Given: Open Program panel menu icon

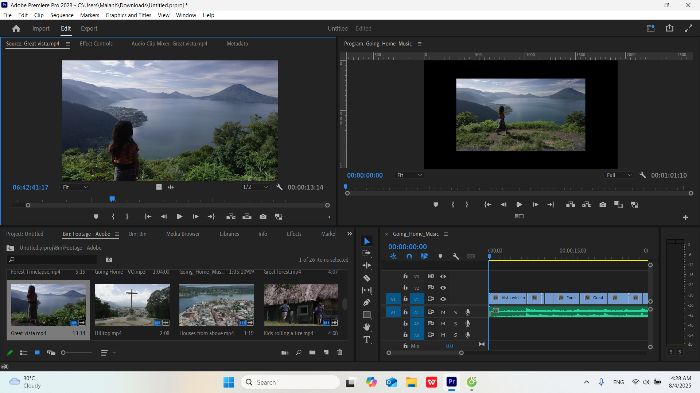Looking at the screenshot, I should 419,44.
